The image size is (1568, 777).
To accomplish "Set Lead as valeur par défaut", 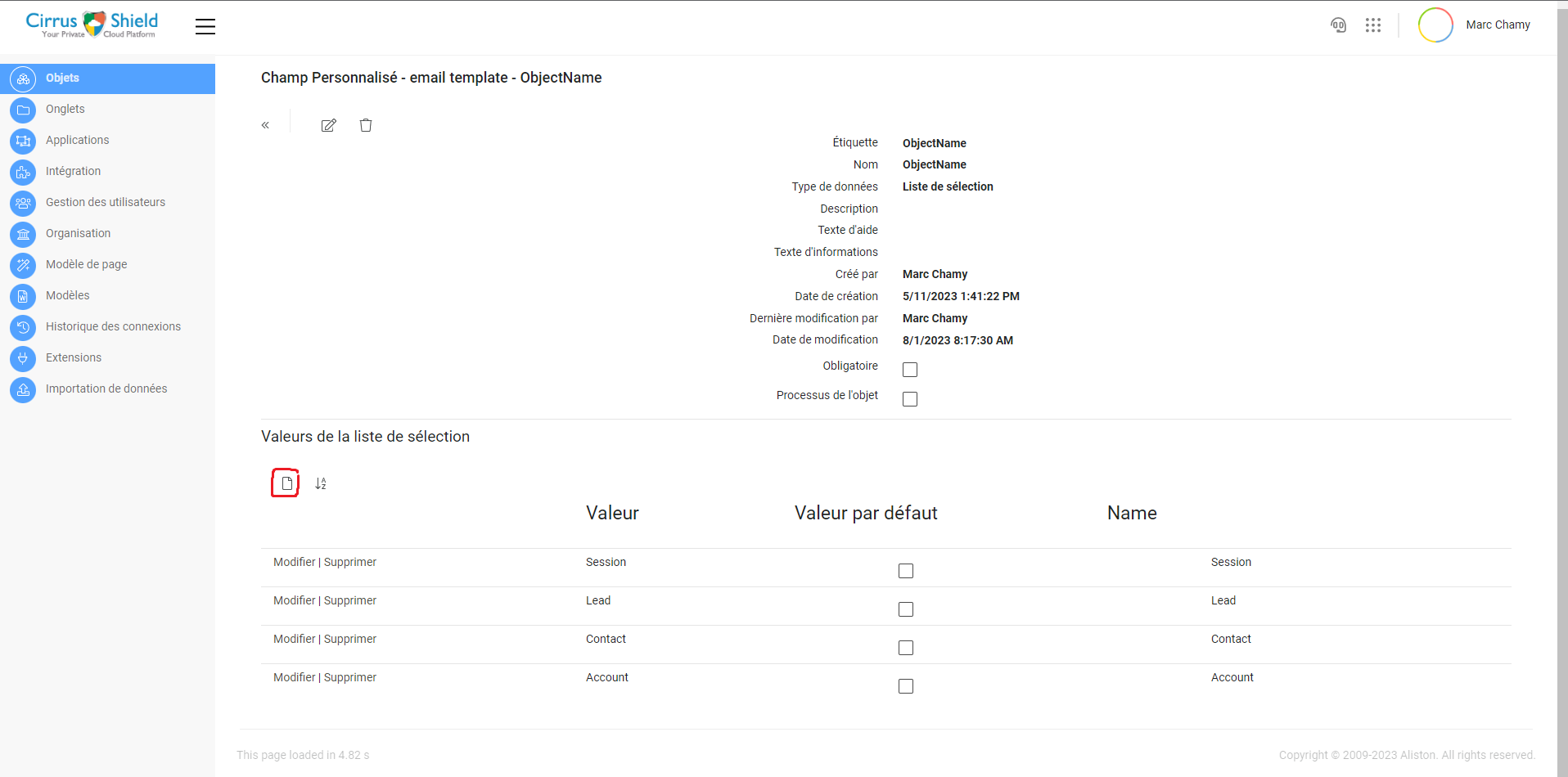I will [905, 609].
